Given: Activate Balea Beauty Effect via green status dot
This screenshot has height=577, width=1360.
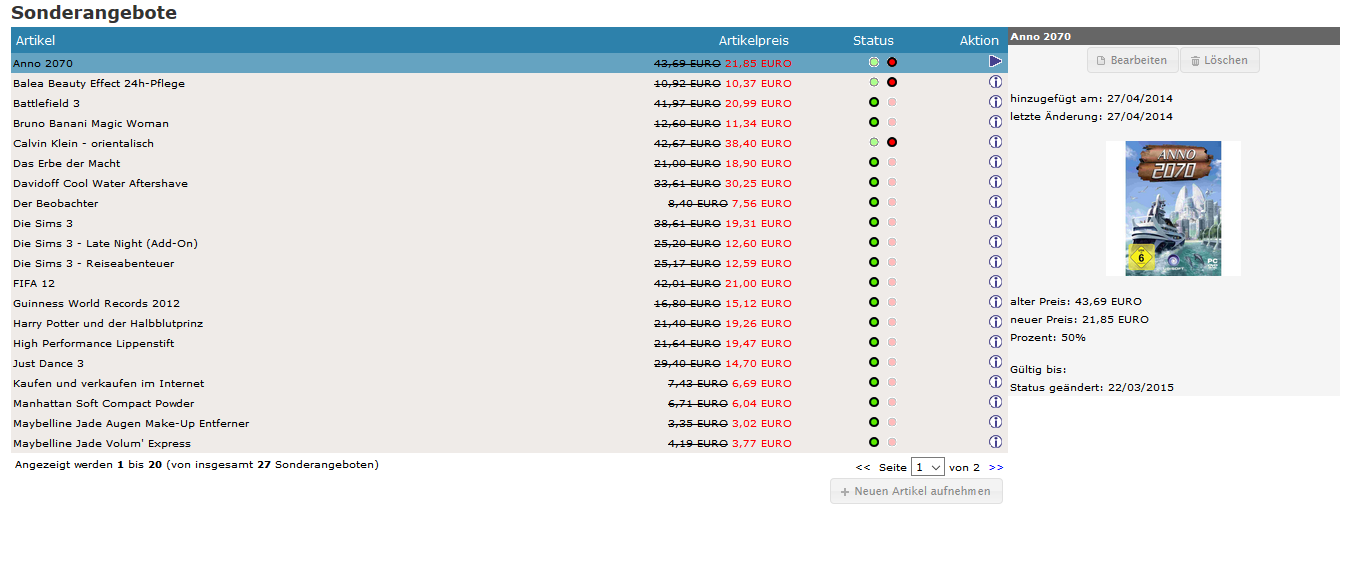Looking at the screenshot, I should [874, 82].
